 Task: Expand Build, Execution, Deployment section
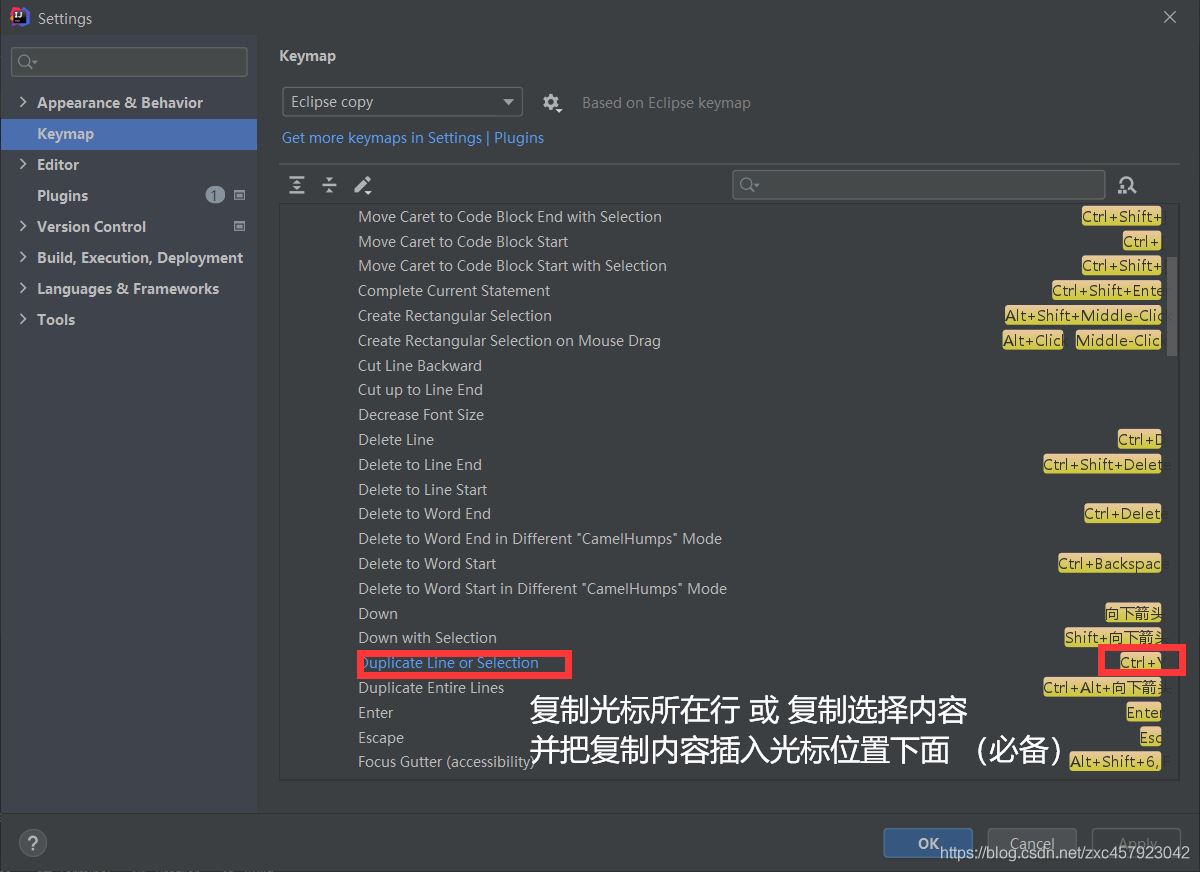[x=23, y=257]
